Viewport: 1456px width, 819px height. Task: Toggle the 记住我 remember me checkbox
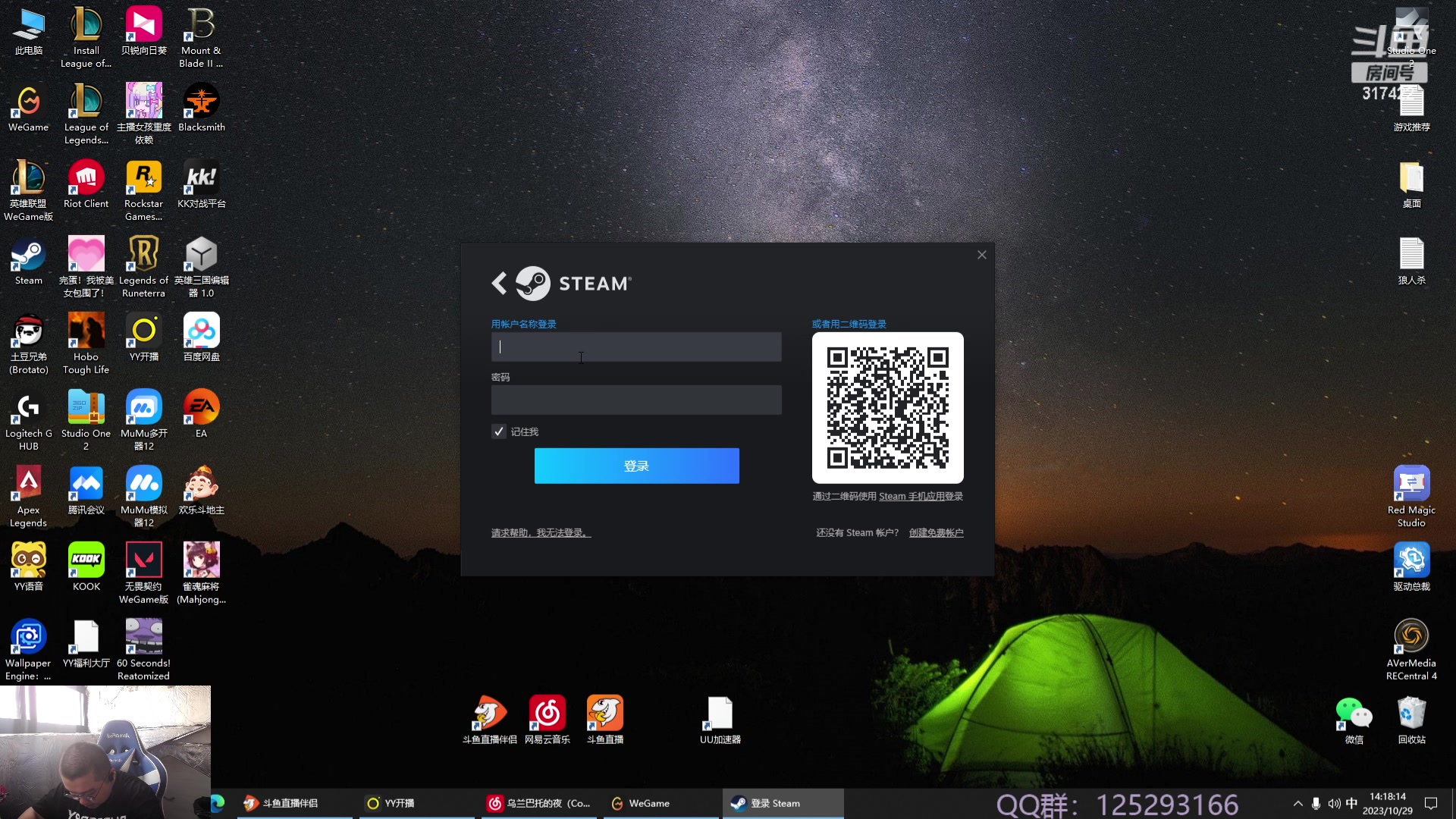499,431
